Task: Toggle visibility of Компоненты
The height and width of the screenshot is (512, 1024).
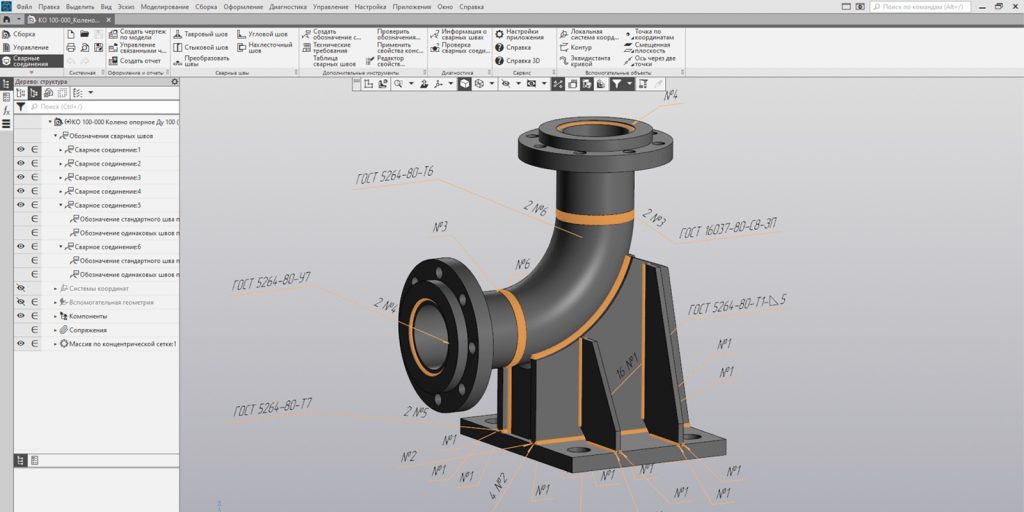Action: tap(21, 315)
